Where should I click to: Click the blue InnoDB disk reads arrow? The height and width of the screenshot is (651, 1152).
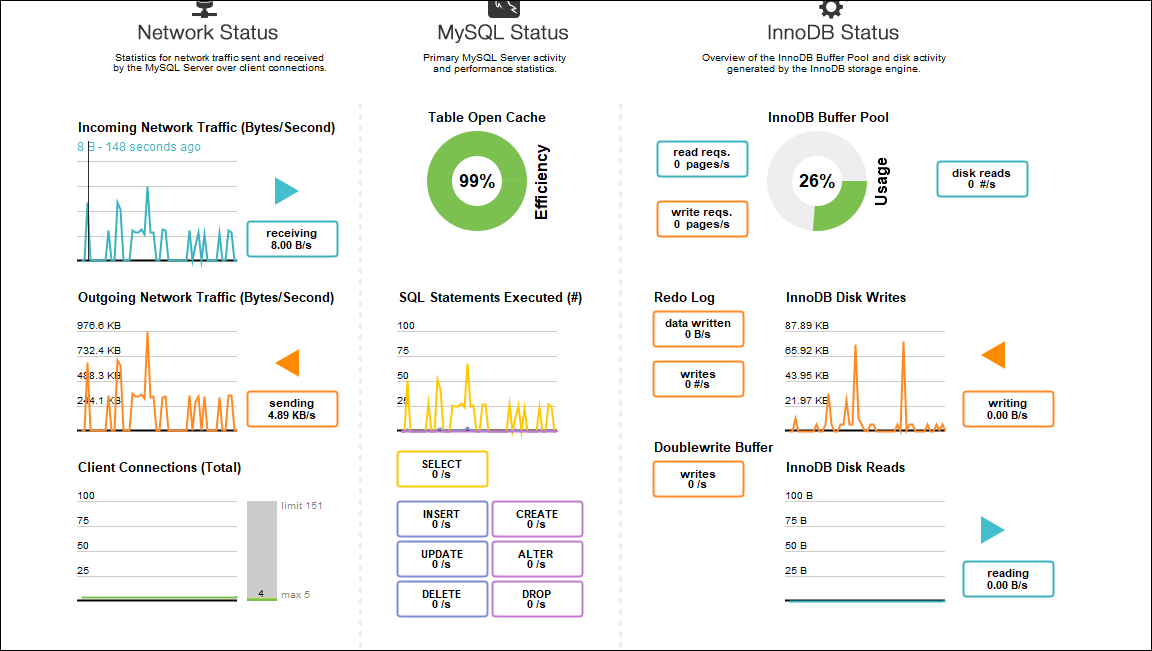(992, 530)
